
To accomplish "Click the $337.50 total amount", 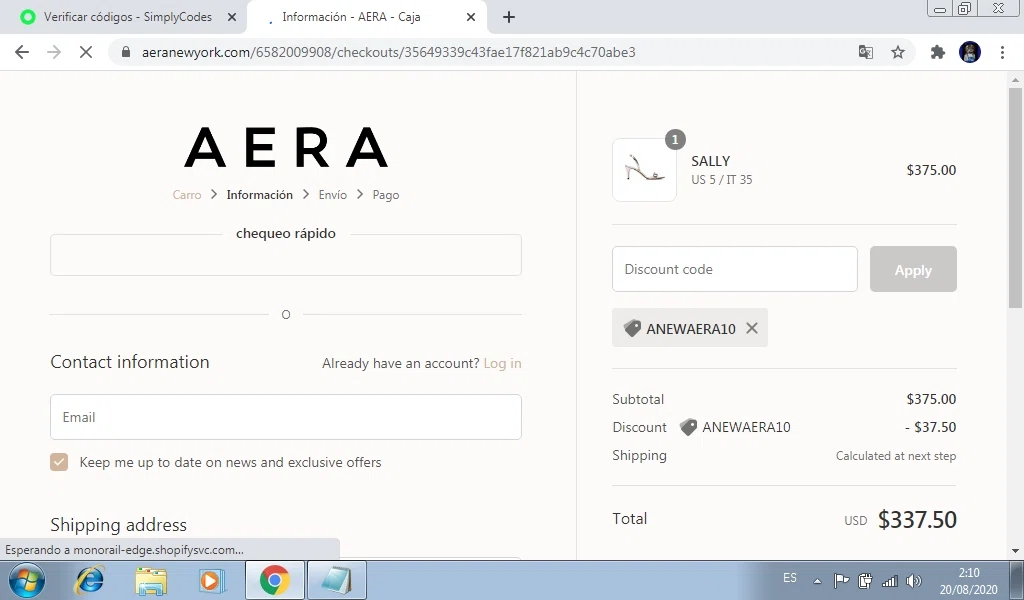I will click(917, 520).
